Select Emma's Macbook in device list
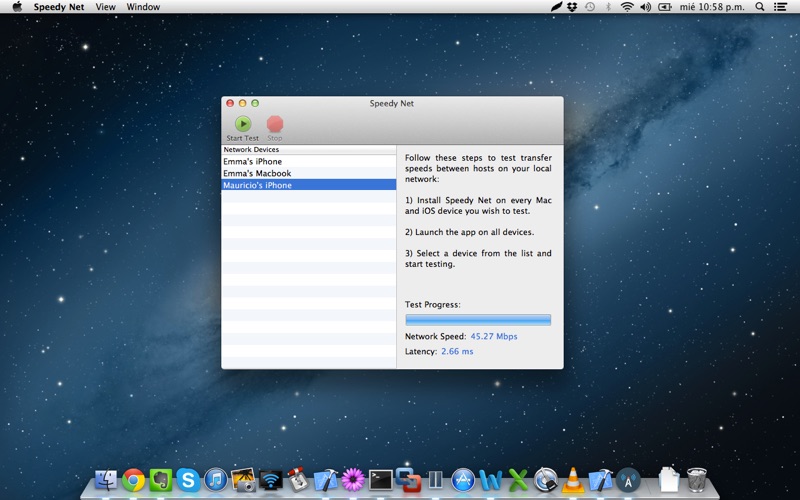This screenshot has width=800, height=500. (x=309, y=173)
